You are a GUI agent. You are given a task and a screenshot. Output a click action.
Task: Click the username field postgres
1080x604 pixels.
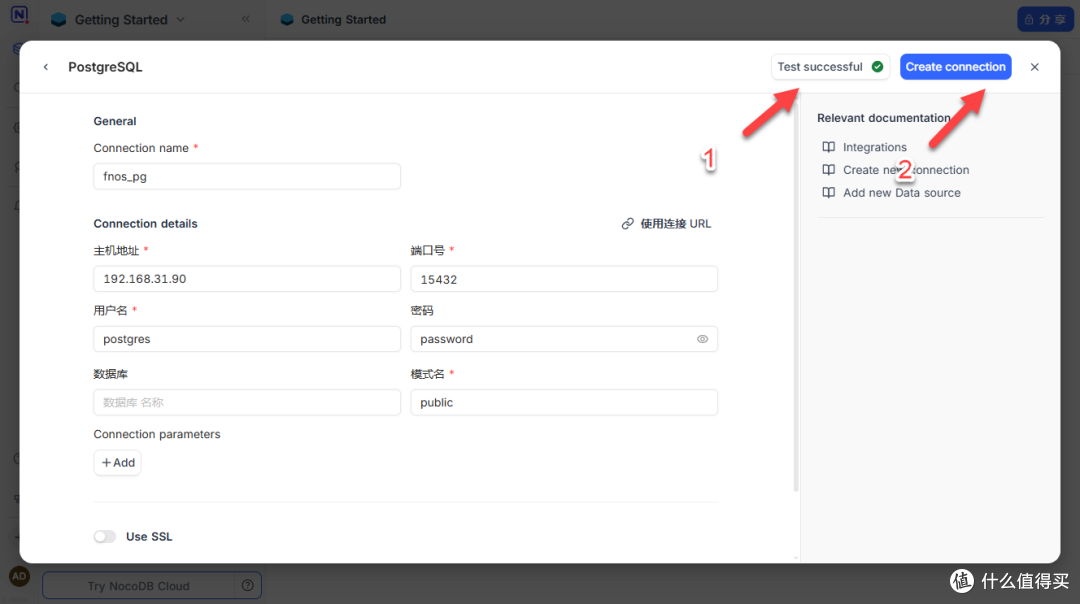pyautogui.click(x=247, y=339)
